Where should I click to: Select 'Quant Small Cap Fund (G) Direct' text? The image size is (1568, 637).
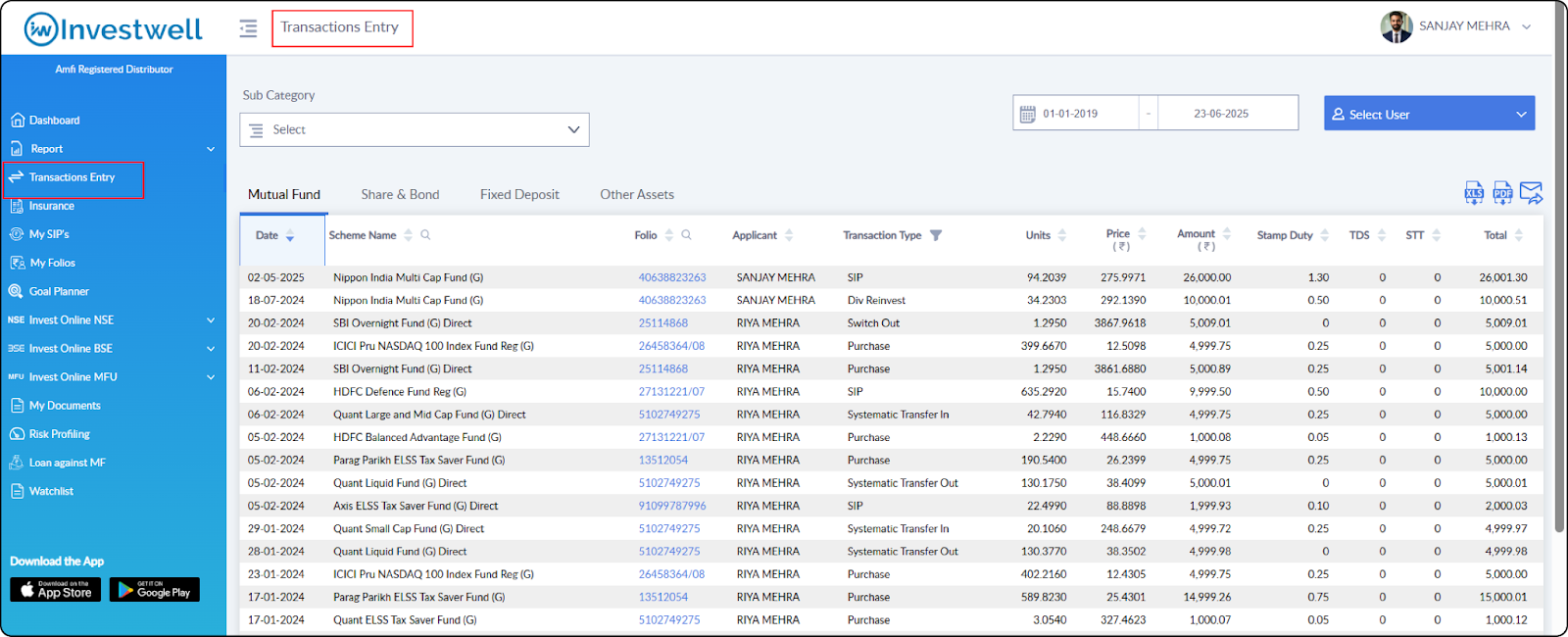pyautogui.click(x=409, y=529)
